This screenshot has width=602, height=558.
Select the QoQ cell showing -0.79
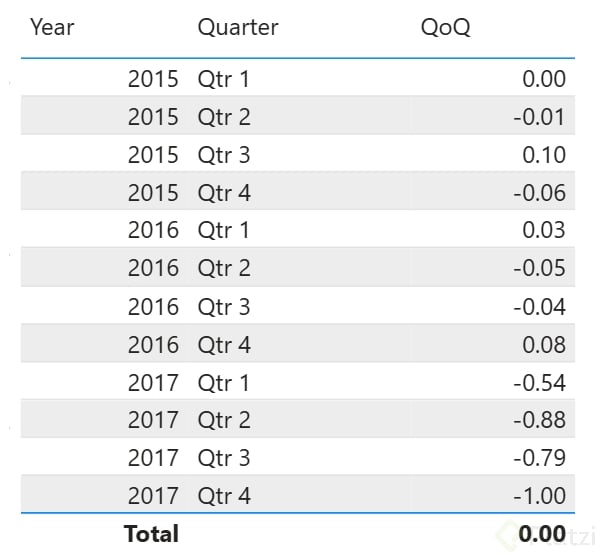click(x=540, y=458)
